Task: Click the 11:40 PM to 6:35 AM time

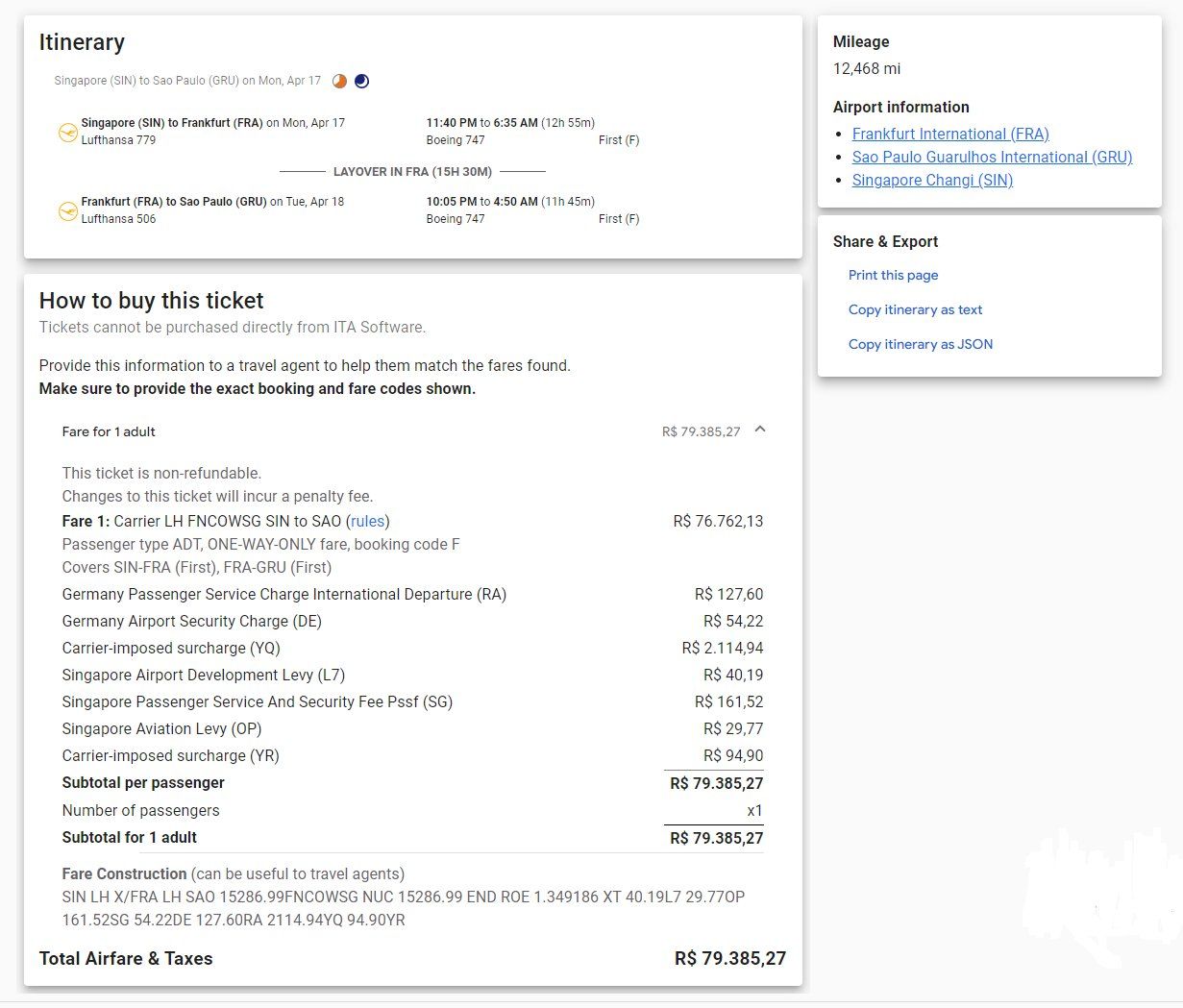Action: tap(481, 123)
